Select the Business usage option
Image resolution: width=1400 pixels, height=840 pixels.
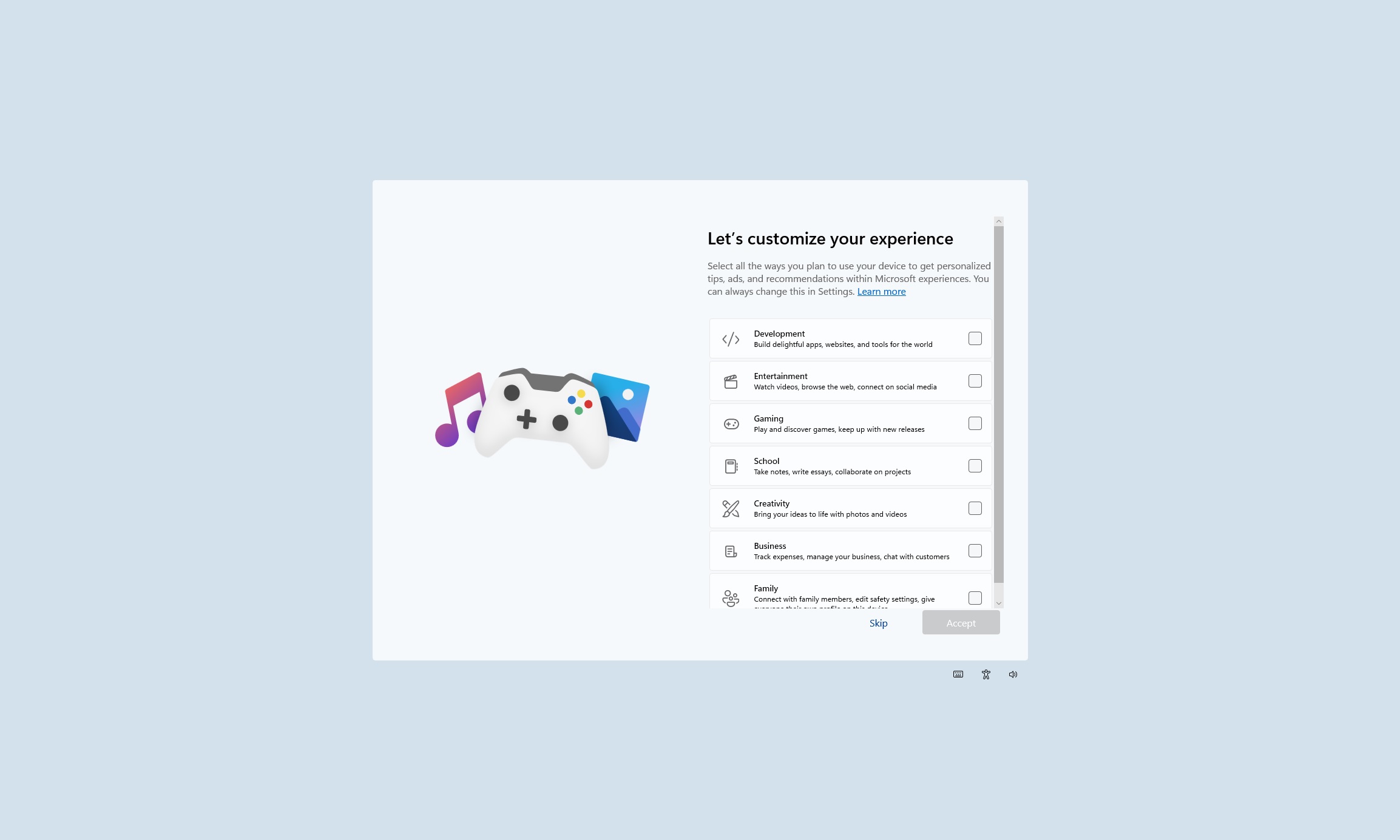point(975,551)
